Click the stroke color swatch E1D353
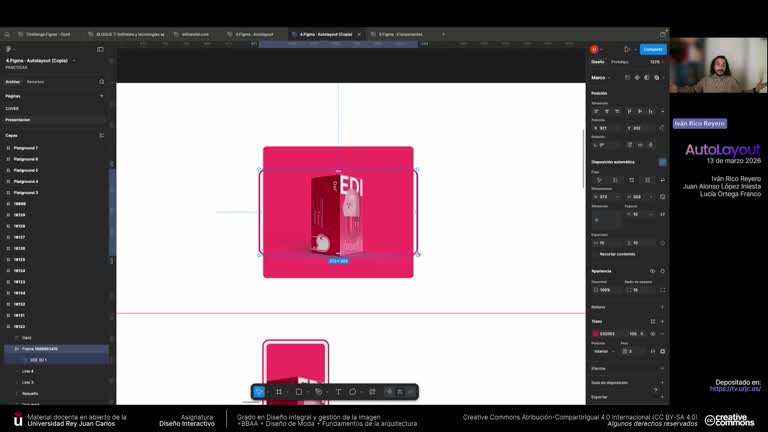 pos(596,334)
